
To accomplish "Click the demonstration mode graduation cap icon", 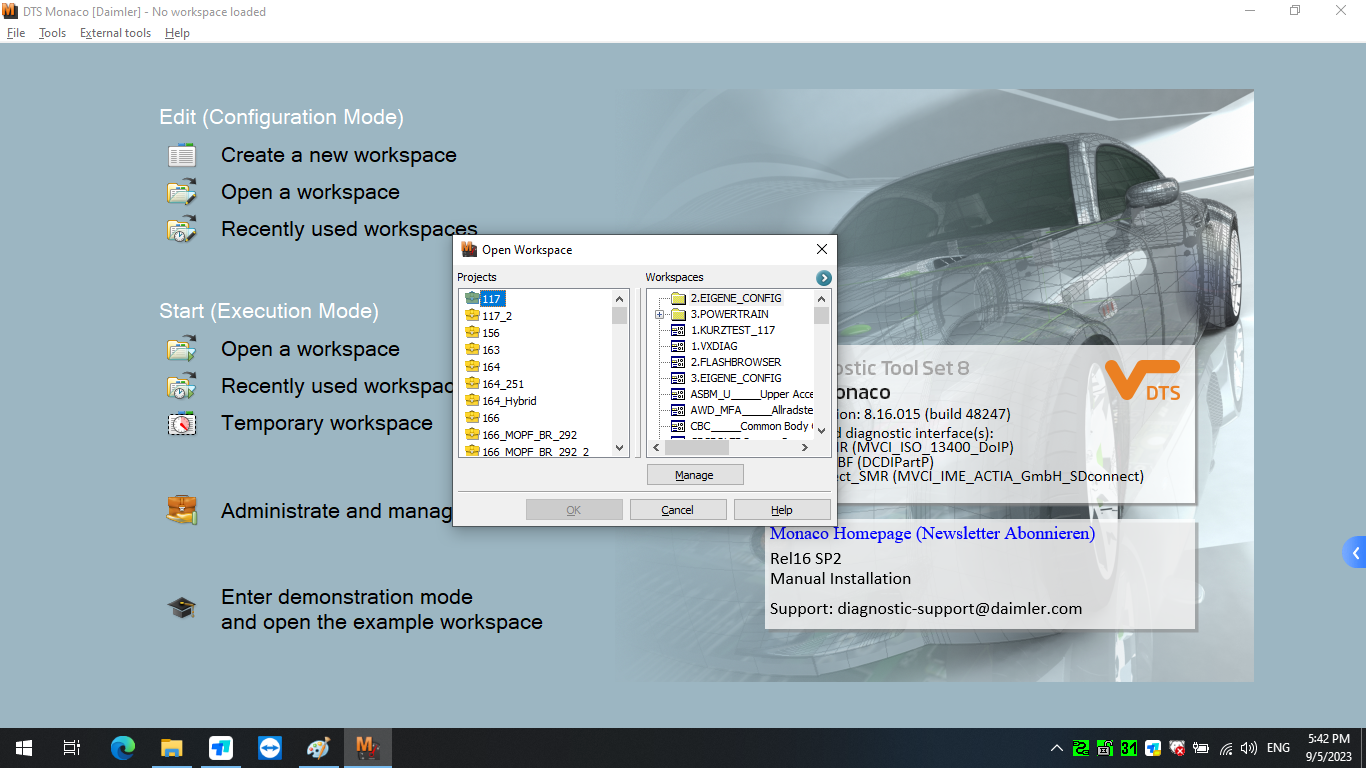I will 181,606.
